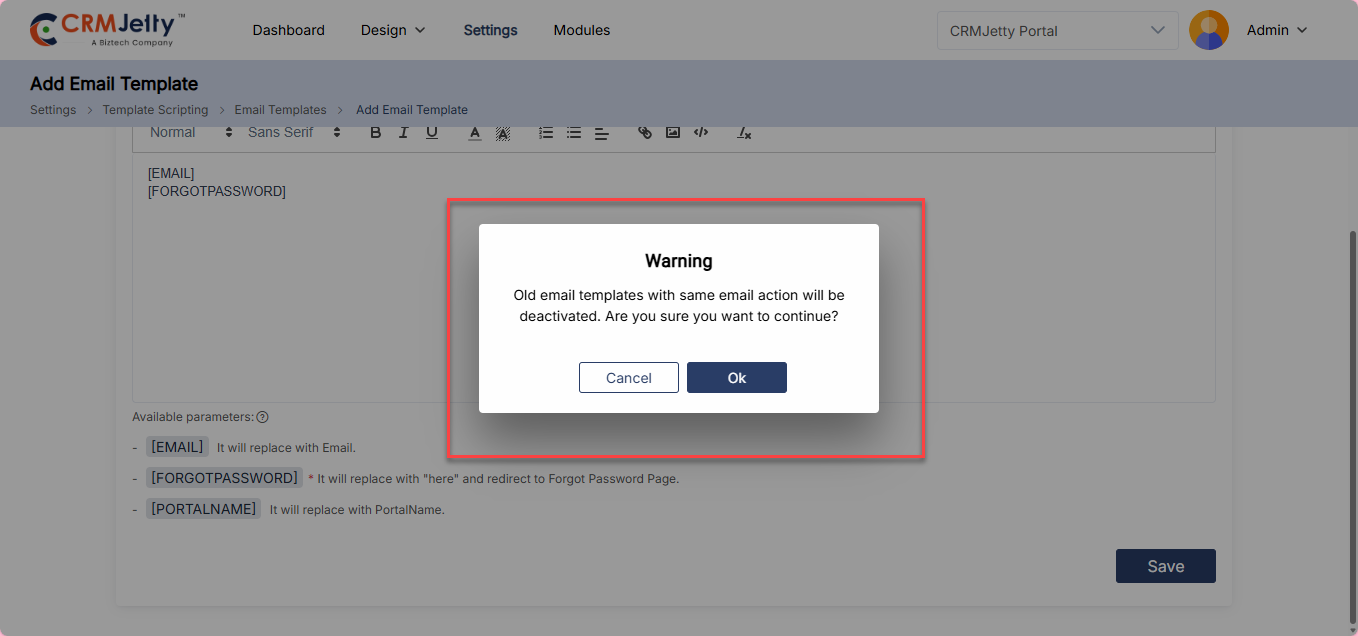Toggle bold formatting in the editor toolbar
The width and height of the screenshot is (1358, 636).
[x=376, y=133]
